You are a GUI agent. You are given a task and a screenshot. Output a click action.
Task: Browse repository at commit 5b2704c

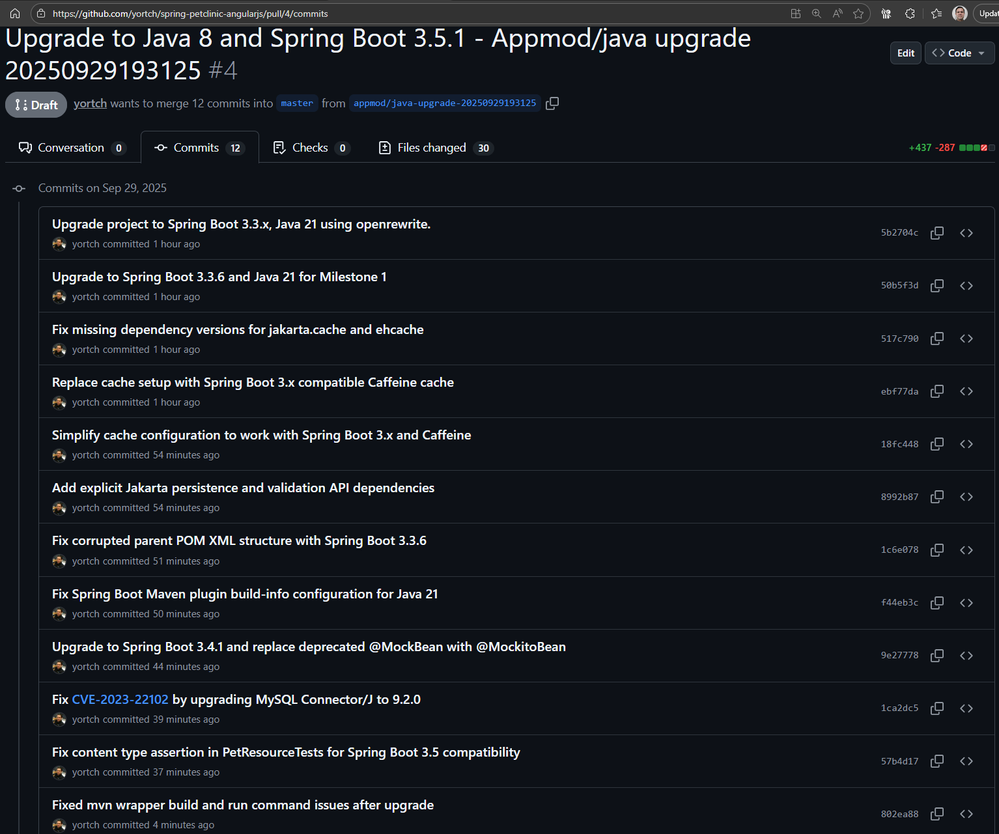(x=967, y=233)
